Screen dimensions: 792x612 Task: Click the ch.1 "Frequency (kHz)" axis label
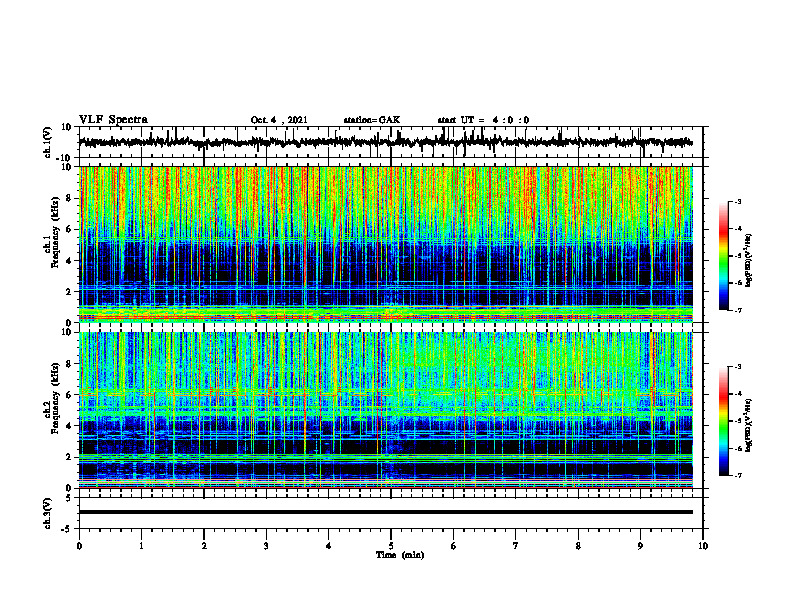[x=55, y=233]
